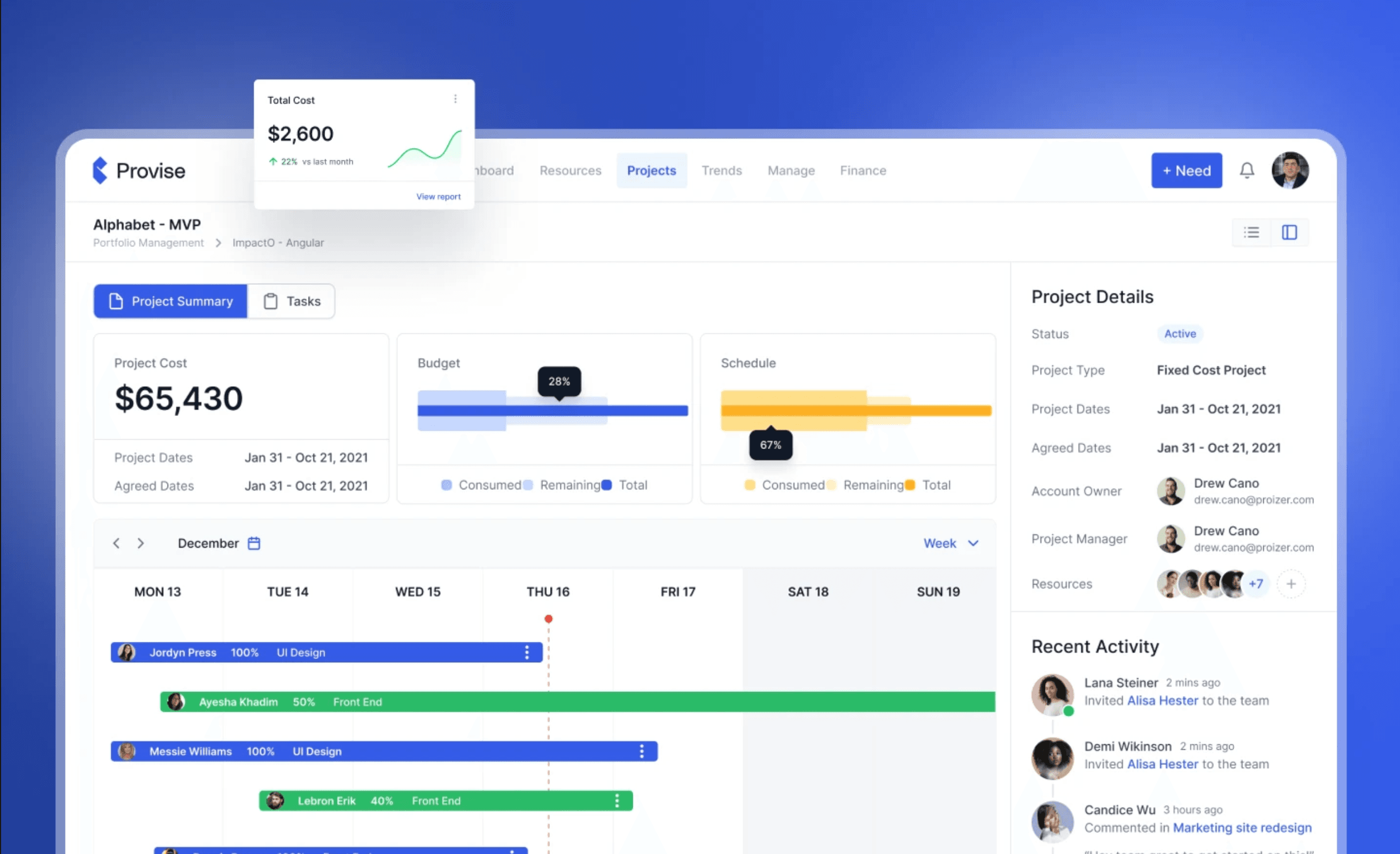Click the red current-day timeline marker
Viewport: 1400px width, 854px height.
(x=548, y=619)
